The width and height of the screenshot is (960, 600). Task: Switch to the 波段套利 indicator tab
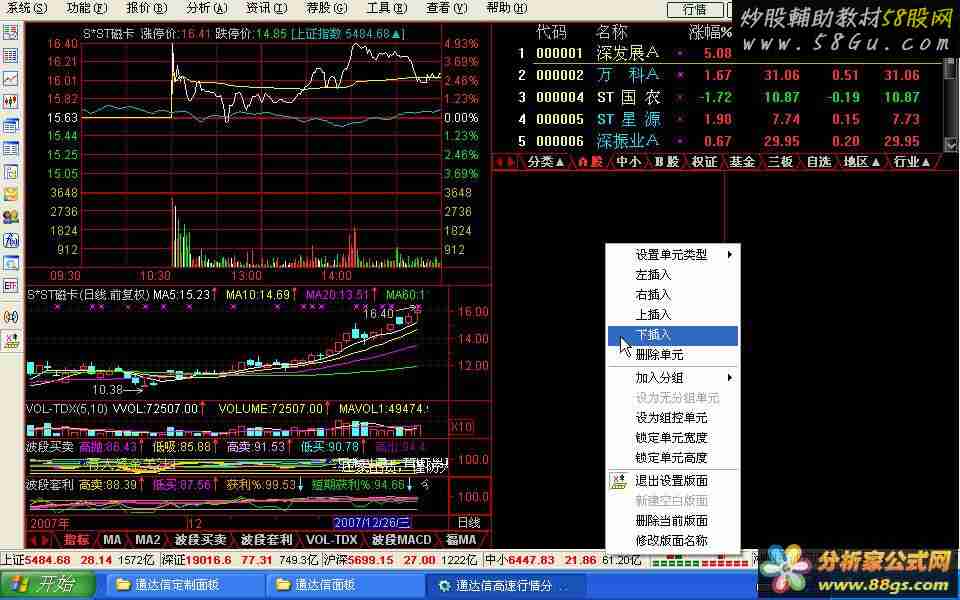tap(266, 540)
